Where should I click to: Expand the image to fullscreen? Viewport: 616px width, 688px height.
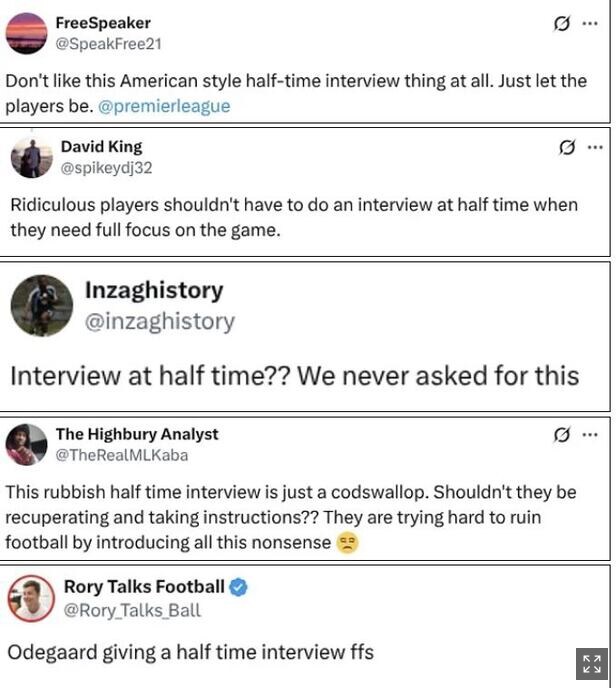pos(591,664)
